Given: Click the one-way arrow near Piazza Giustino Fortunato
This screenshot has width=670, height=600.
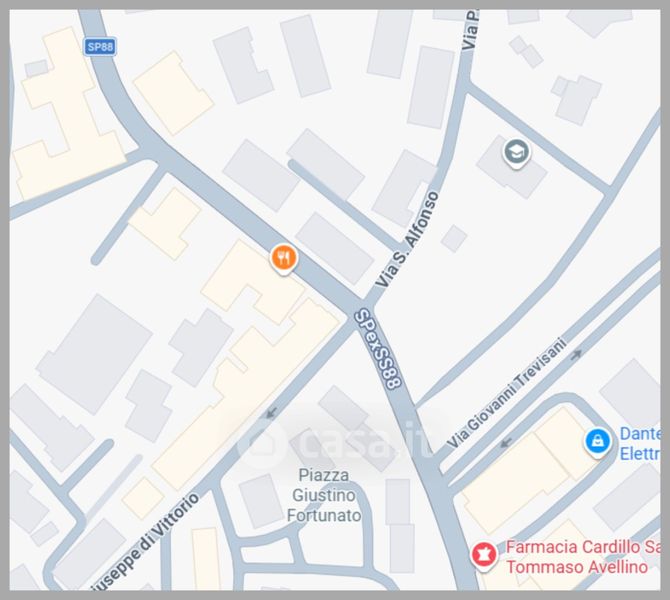Looking at the screenshot, I should click(271, 413).
